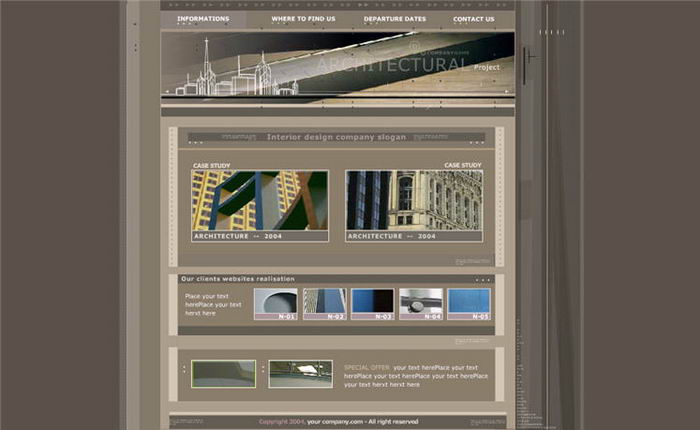Viewport: 700px width, 430px height.
Task: Click right ARCHITECTURE -- 2004 caption
Action: (x=391, y=237)
